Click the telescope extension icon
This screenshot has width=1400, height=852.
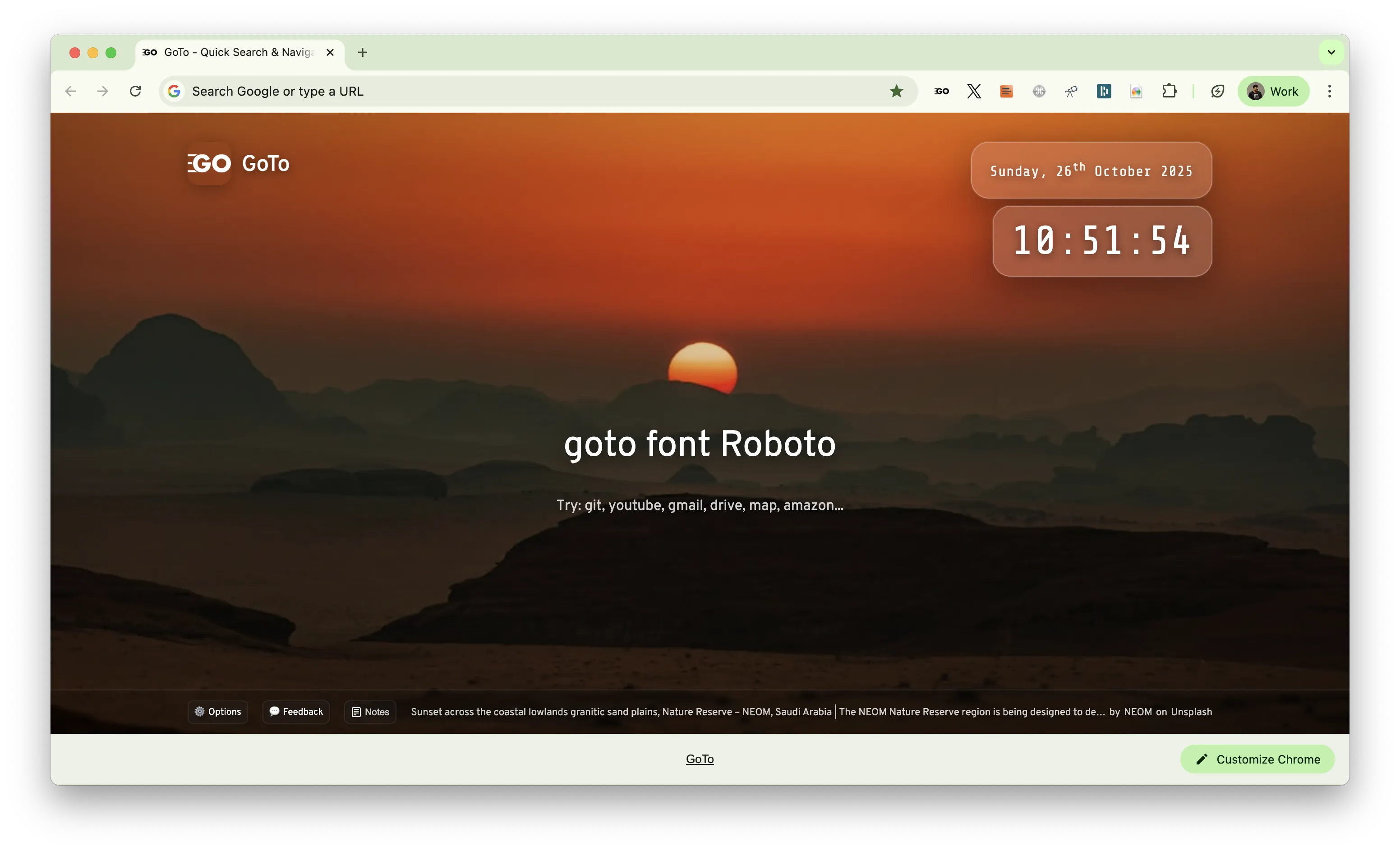click(x=1071, y=91)
